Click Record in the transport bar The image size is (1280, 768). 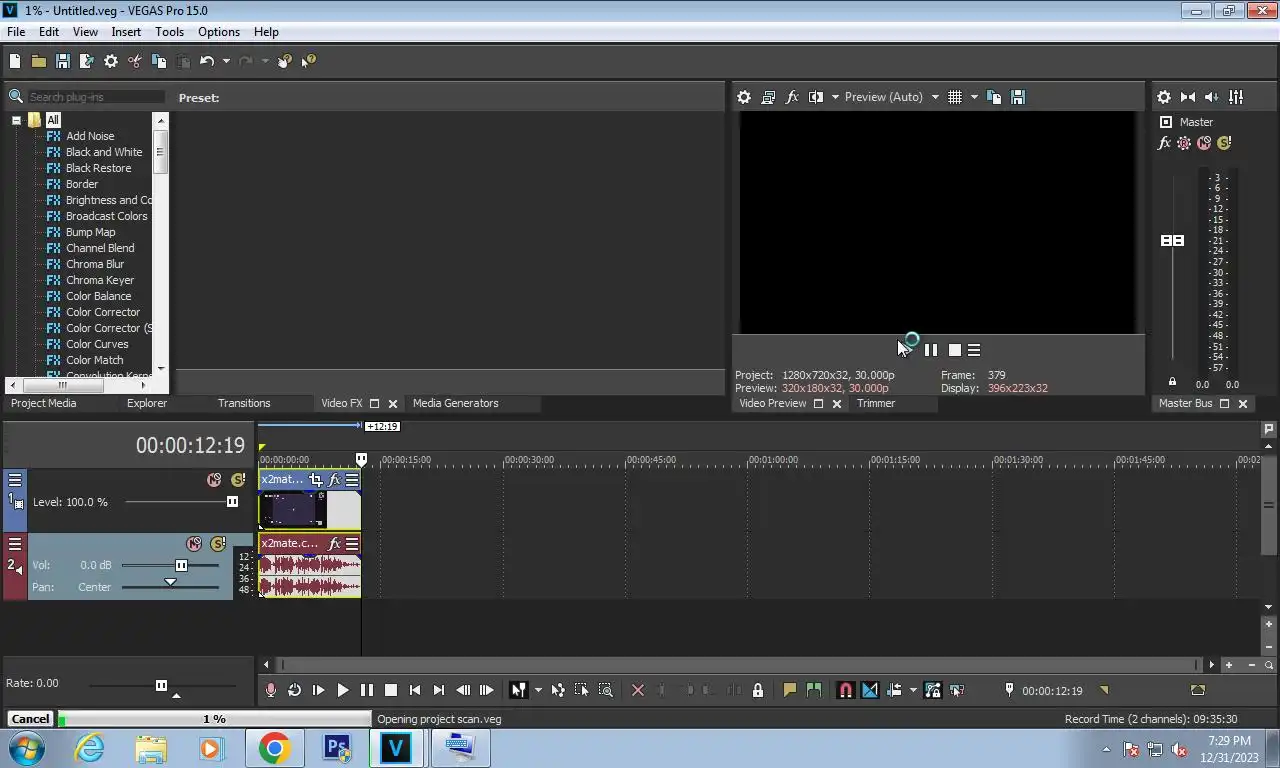pyautogui.click(x=270, y=690)
